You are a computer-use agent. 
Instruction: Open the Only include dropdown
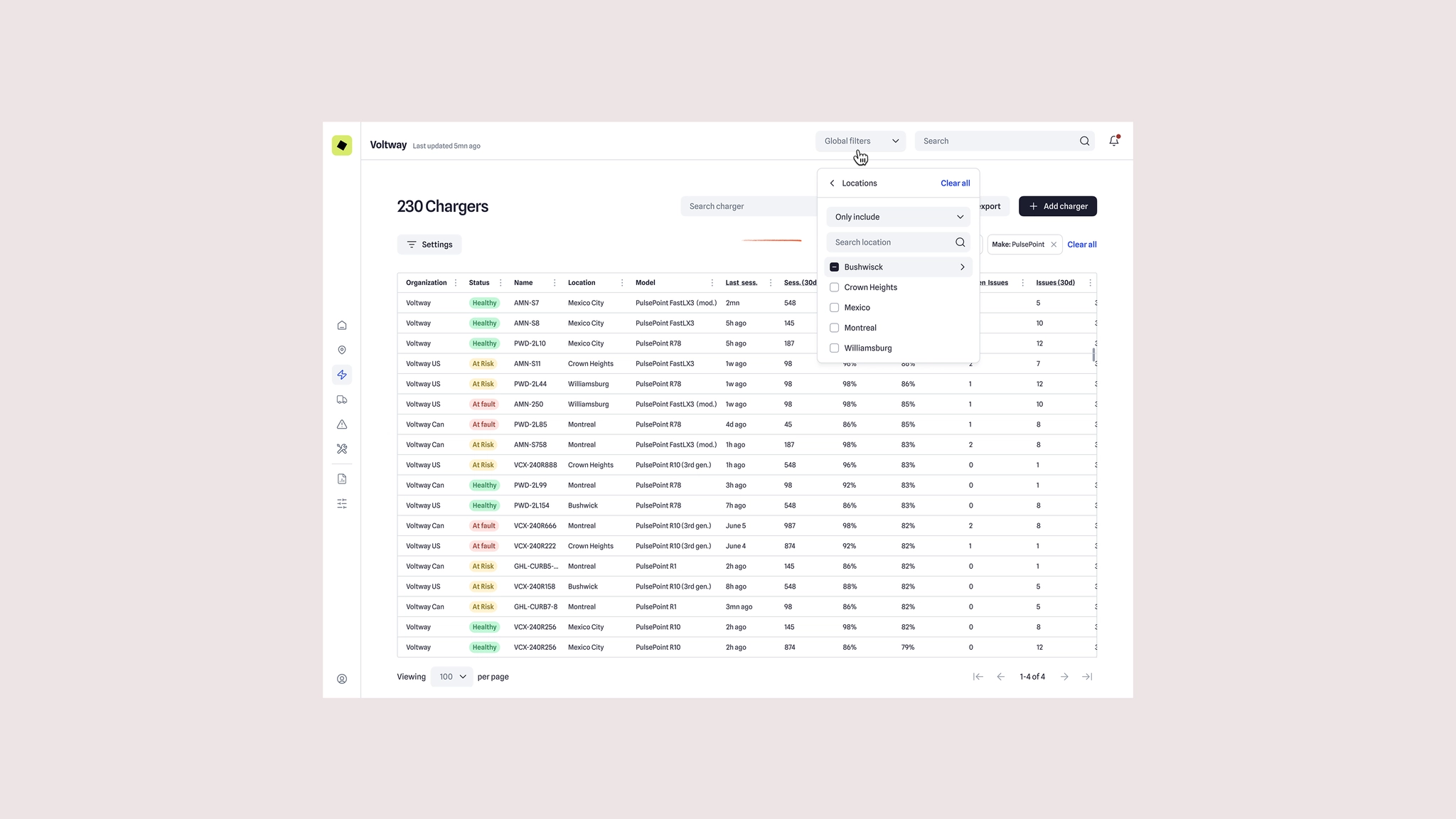(x=899, y=217)
